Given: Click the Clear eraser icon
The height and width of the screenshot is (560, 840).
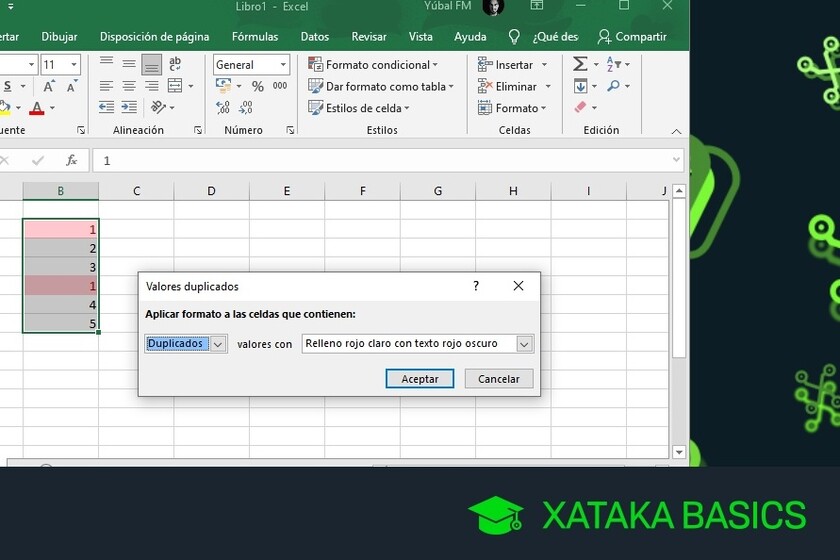Looking at the screenshot, I should point(580,107).
